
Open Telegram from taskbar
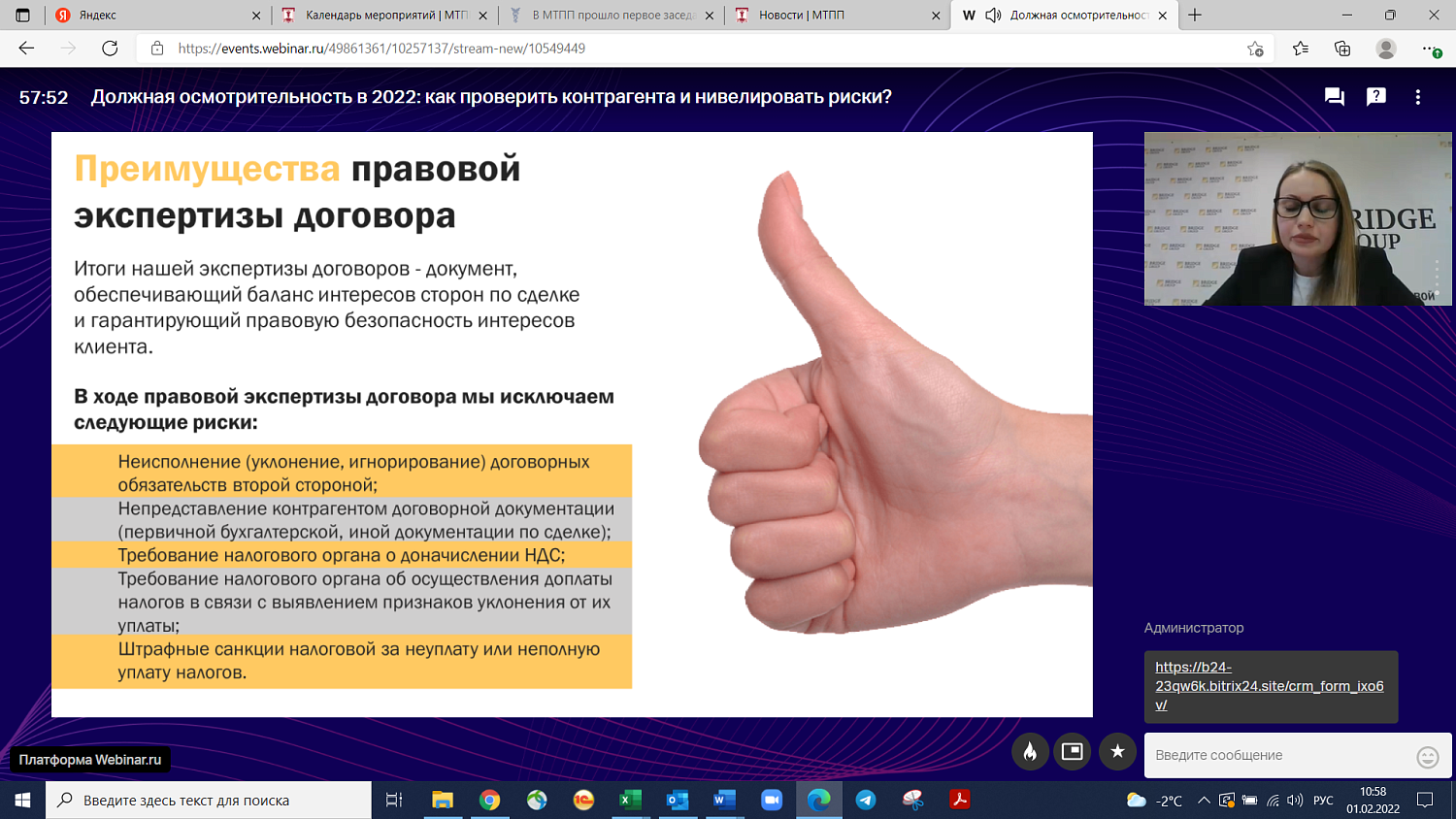[865, 801]
